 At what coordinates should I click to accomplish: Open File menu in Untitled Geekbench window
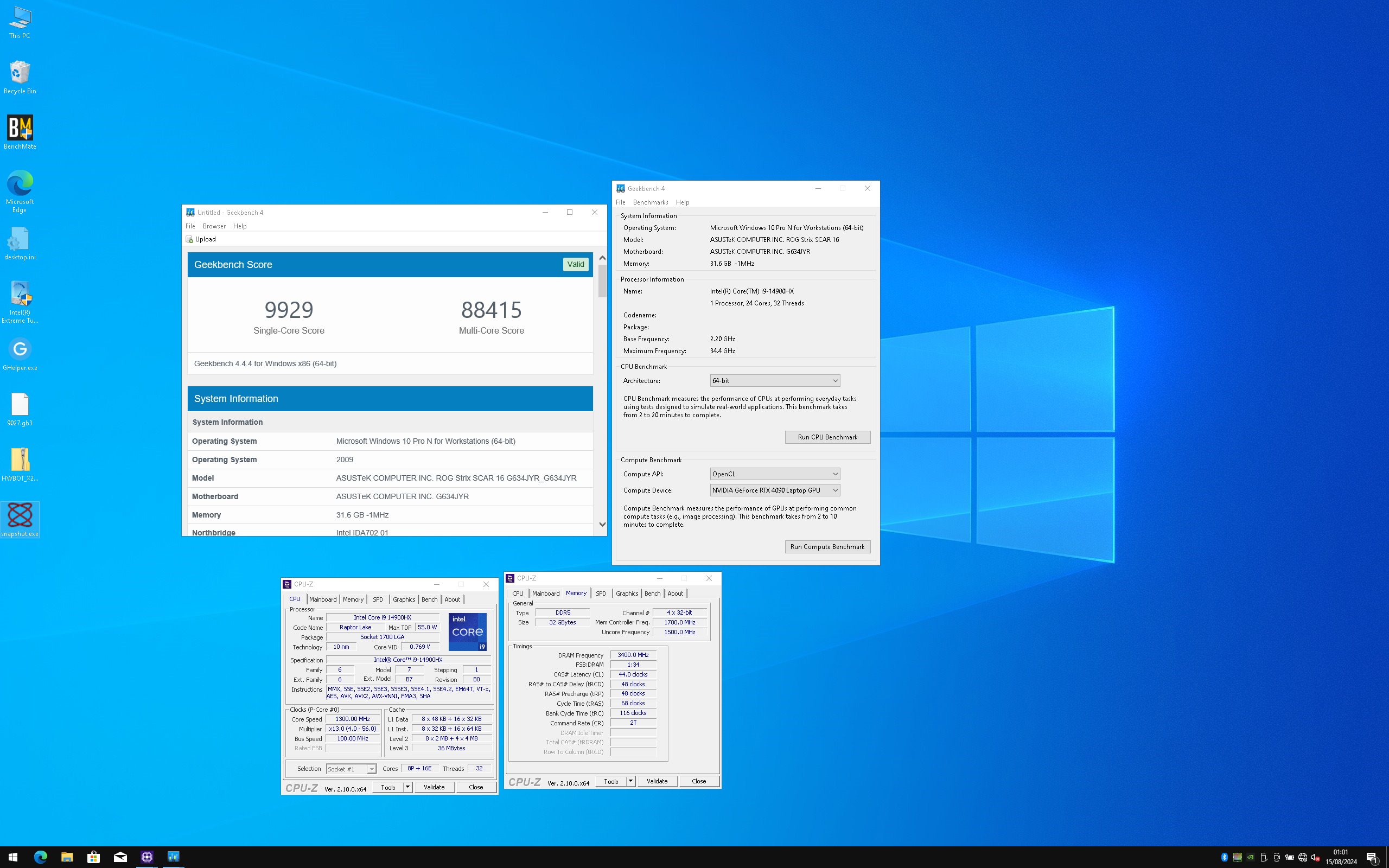tap(190, 226)
